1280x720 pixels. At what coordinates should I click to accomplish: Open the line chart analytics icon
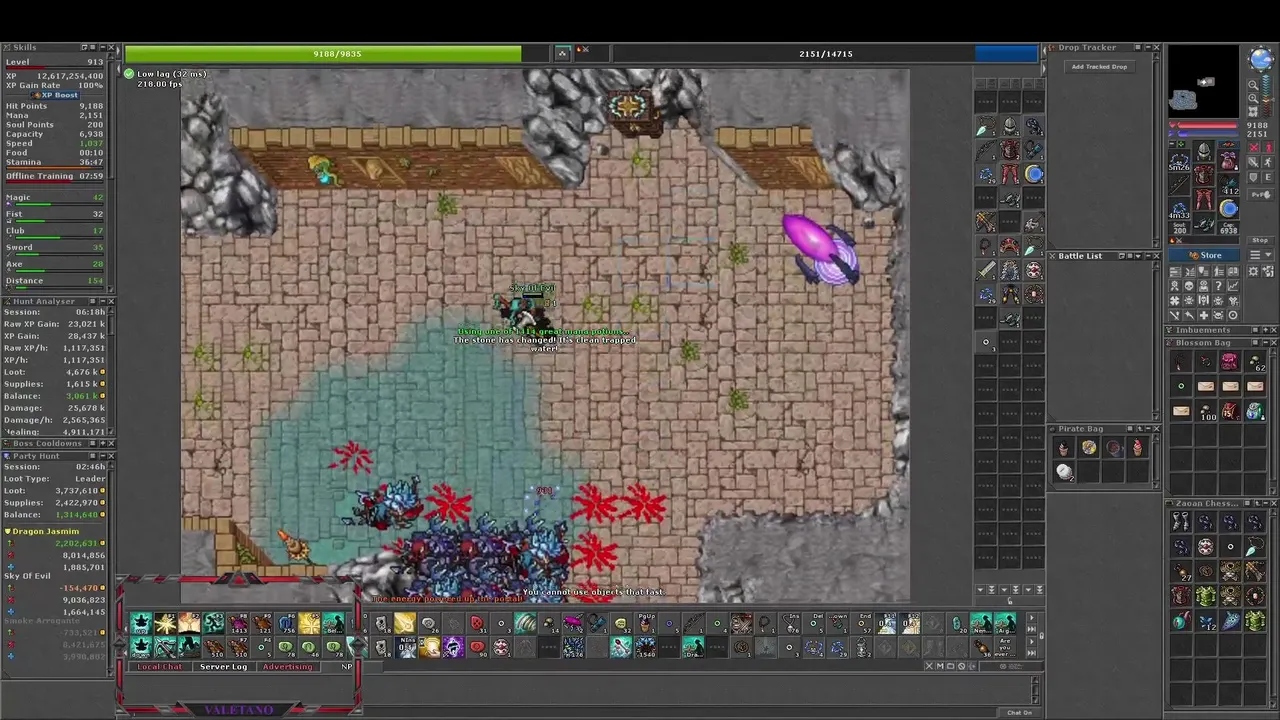[x=1233, y=285]
